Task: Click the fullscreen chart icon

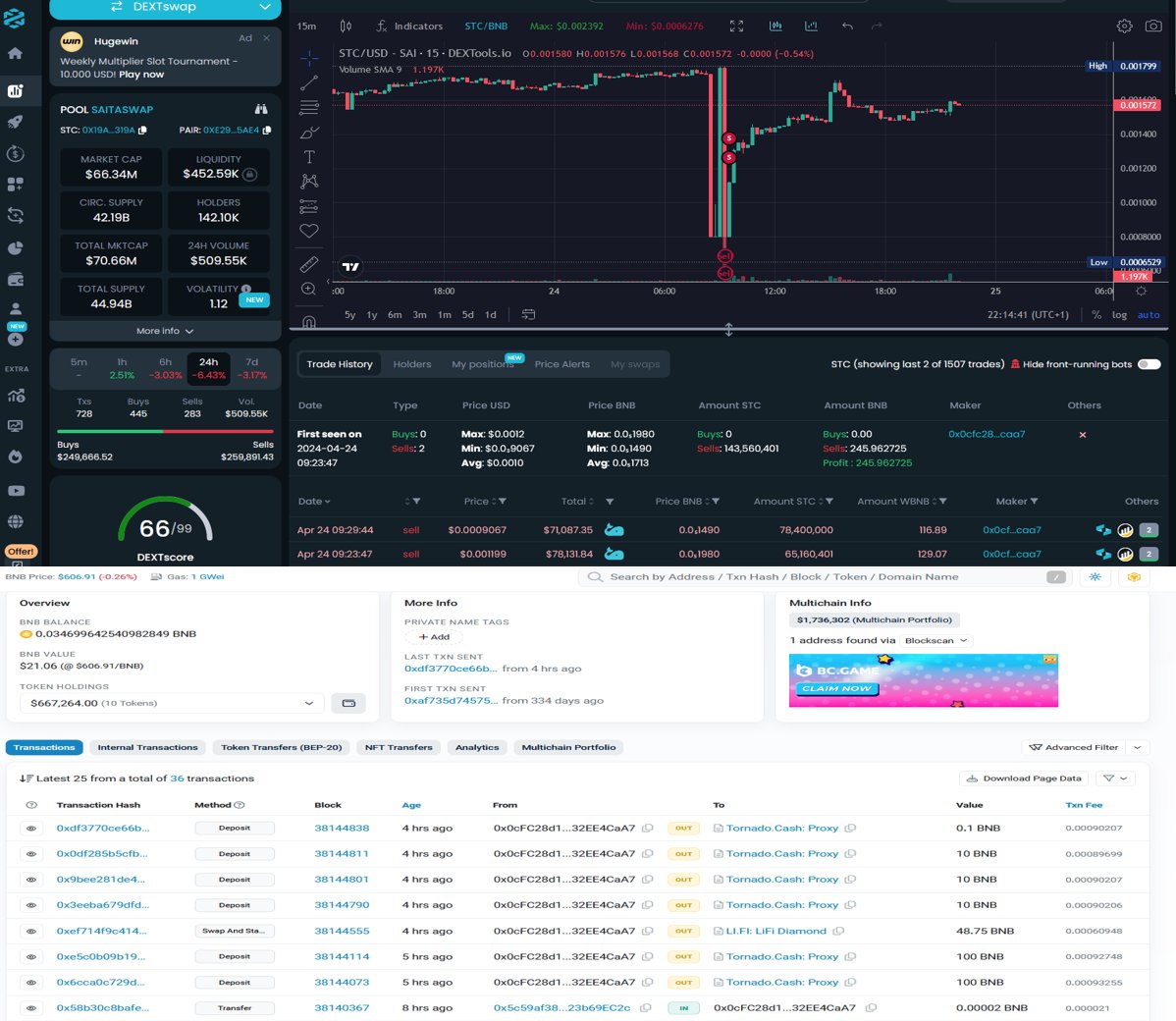Action: point(736,27)
